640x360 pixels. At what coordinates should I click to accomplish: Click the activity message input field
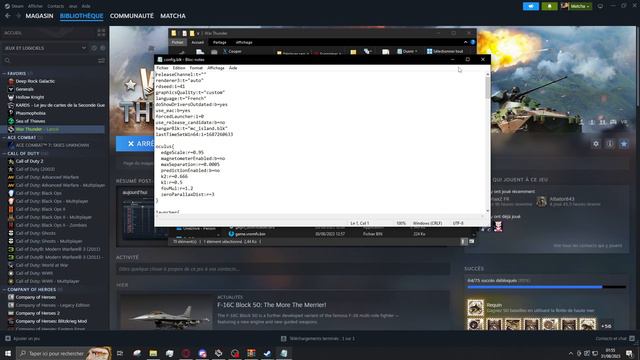tap(283, 269)
